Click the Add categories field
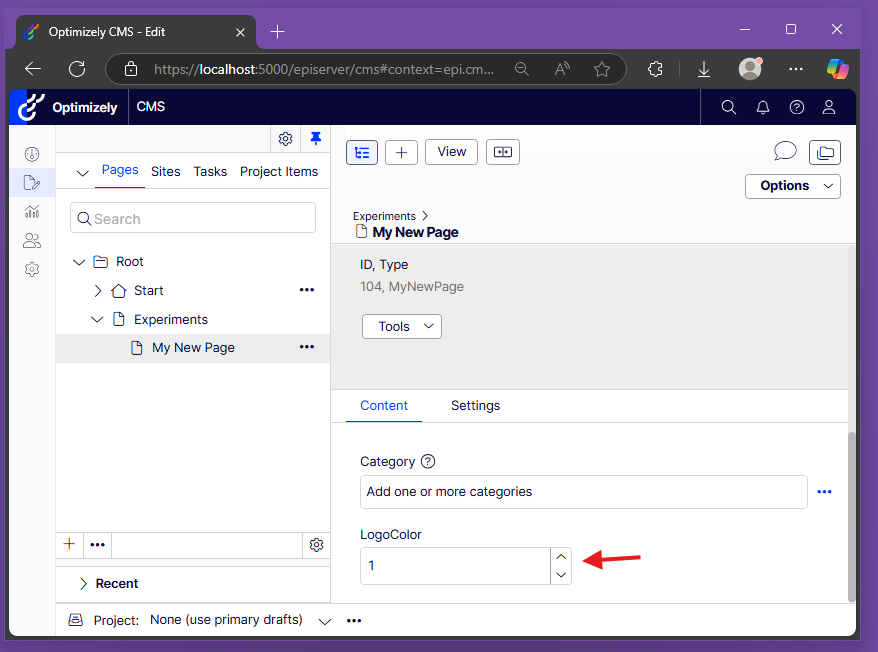878x652 pixels. pos(583,492)
